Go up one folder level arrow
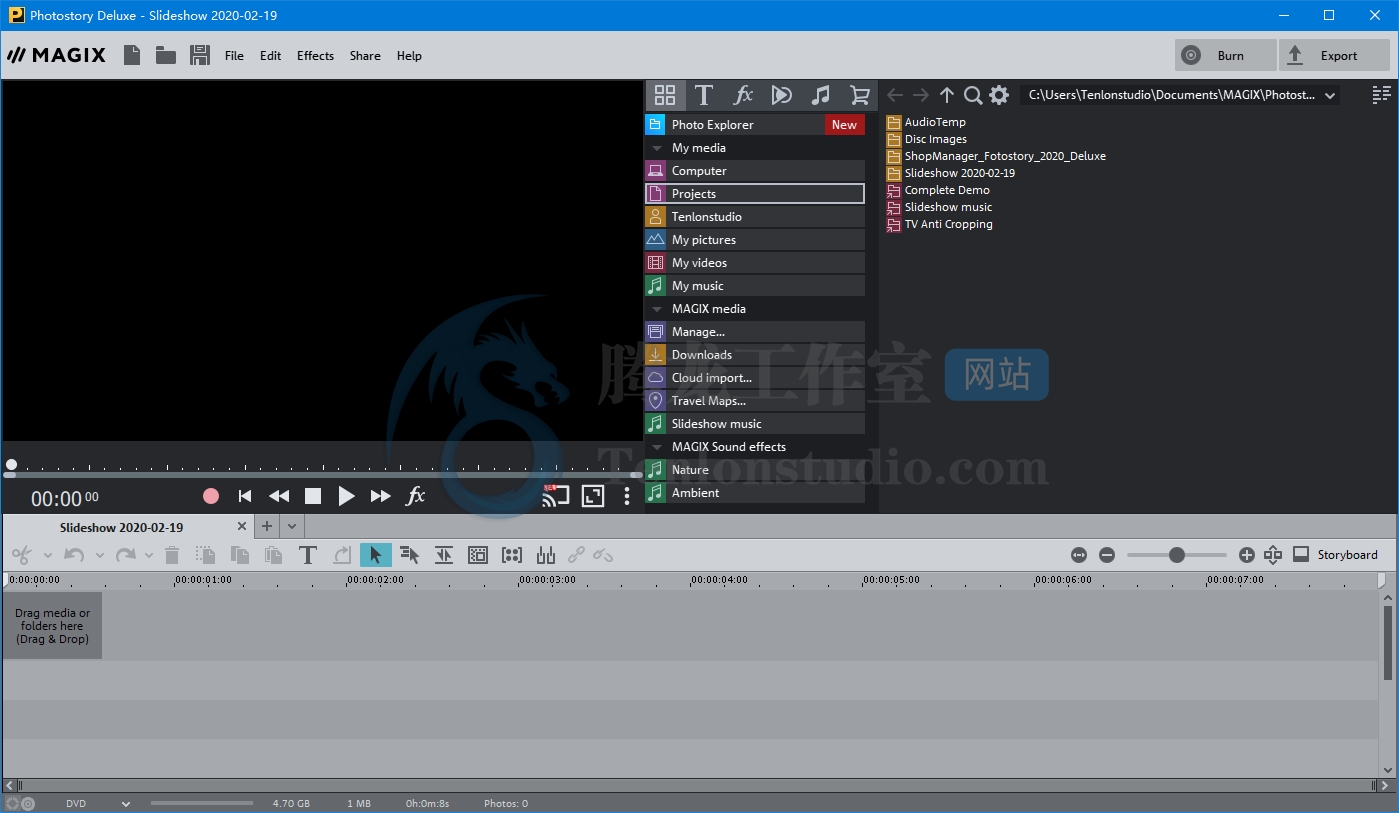The image size is (1399, 813). (x=947, y=95)
